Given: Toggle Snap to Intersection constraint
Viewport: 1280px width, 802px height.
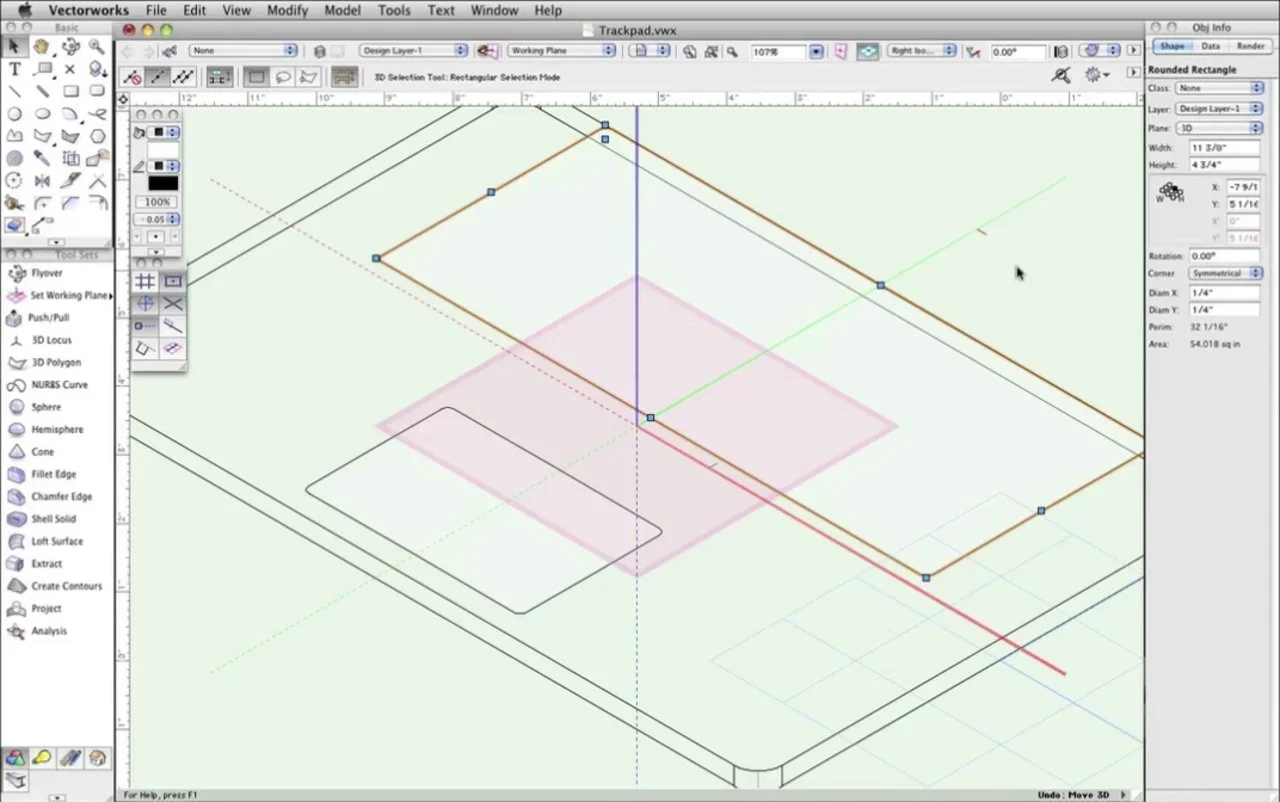Looking at the screenshot, I should (x=173, y=303).
